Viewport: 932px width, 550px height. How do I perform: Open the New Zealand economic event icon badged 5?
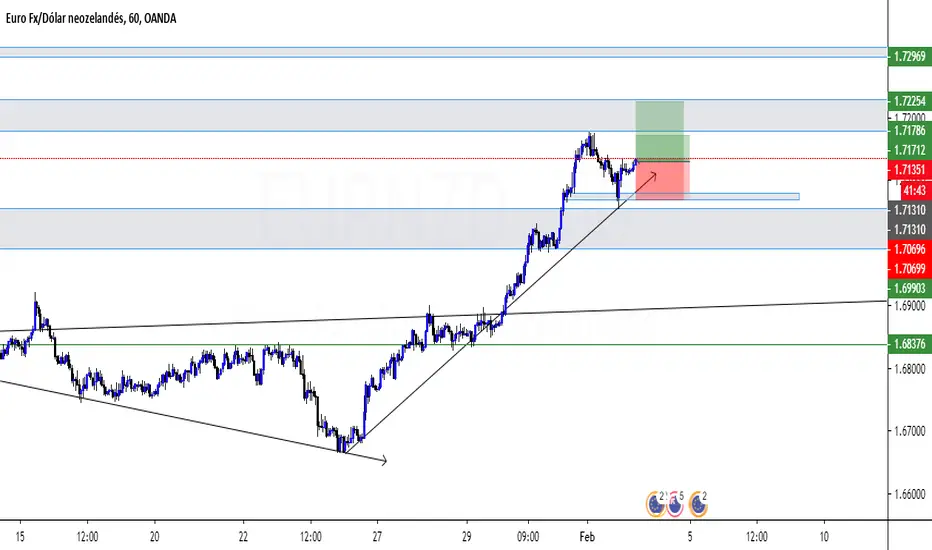pos(675,505)
